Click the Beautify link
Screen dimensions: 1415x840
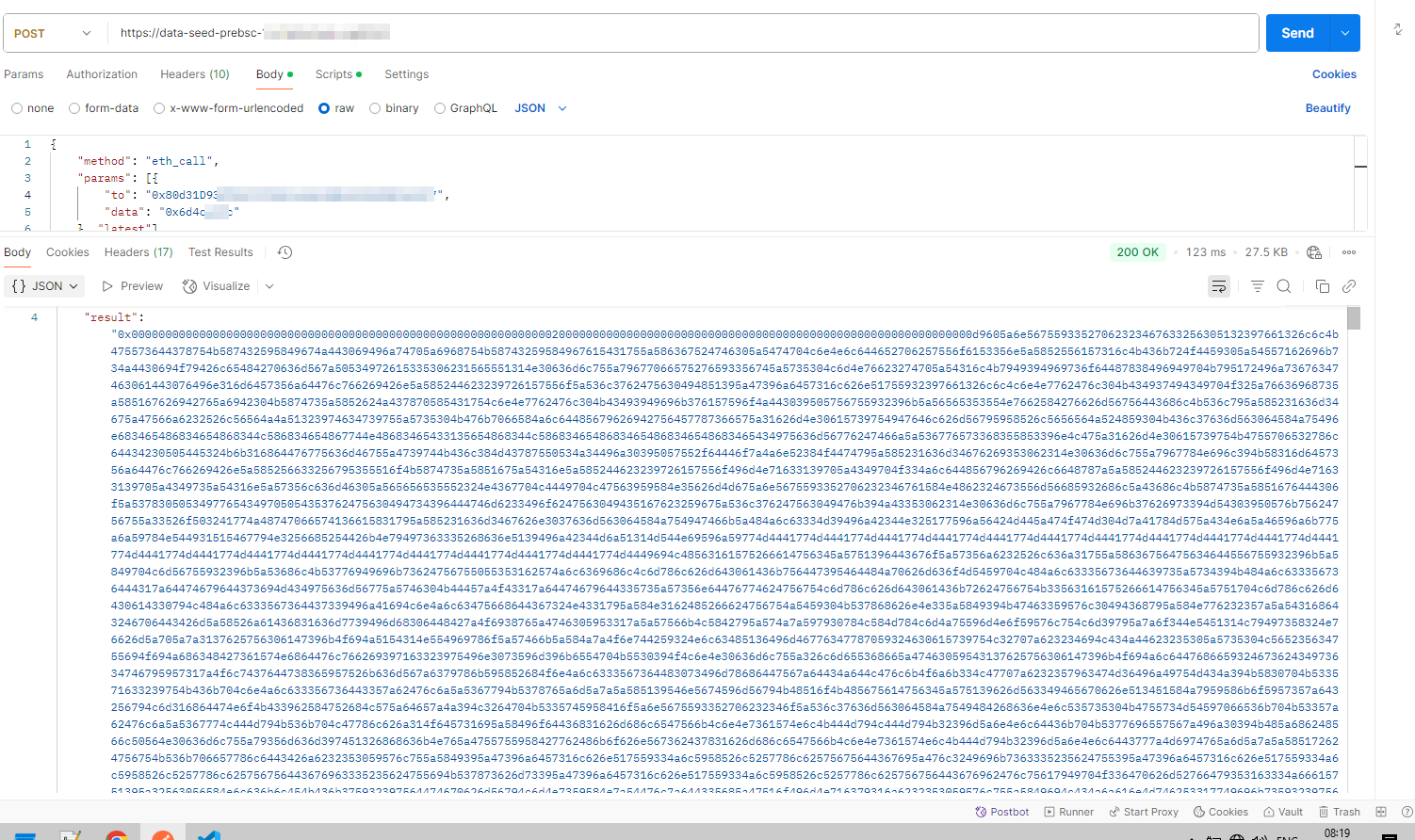1327,108
